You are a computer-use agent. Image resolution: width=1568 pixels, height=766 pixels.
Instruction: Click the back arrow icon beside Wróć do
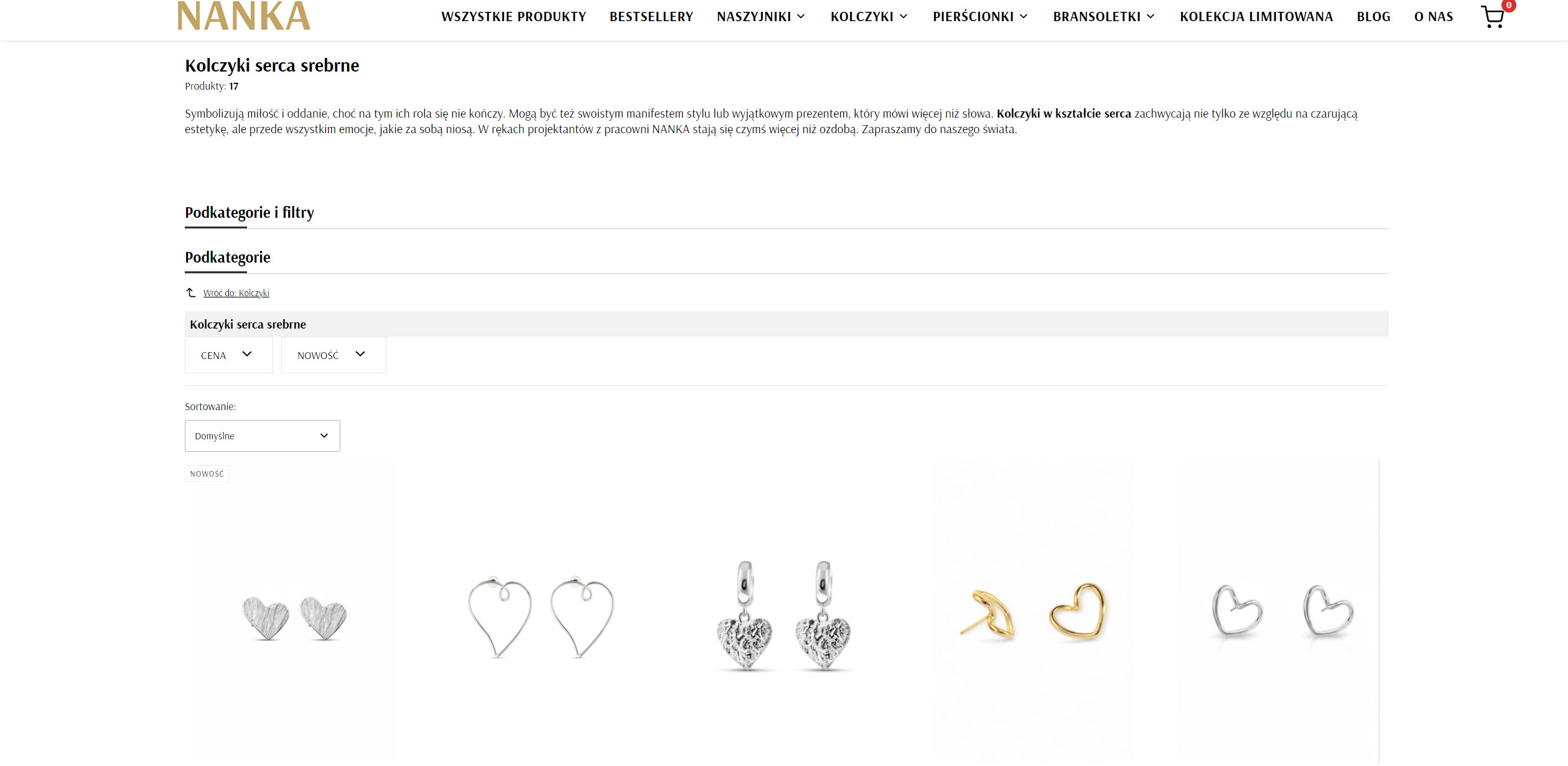click(x=191, y=292)
